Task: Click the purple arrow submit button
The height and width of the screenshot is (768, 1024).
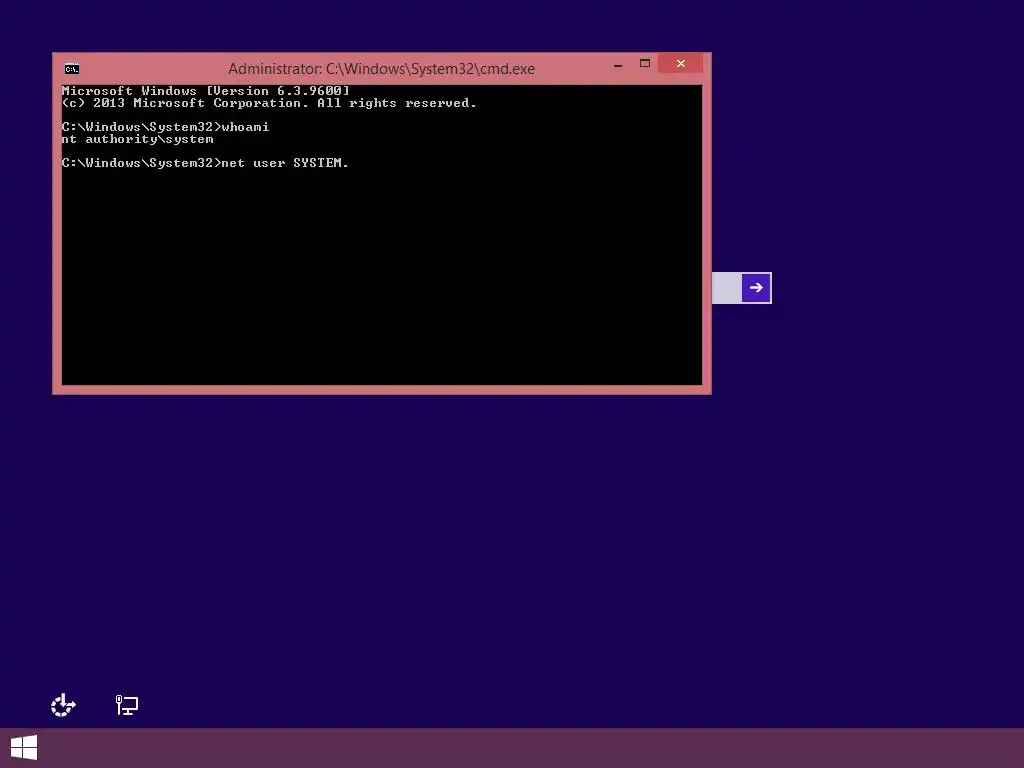Action: pyautogui.click(x=756, y=288)
